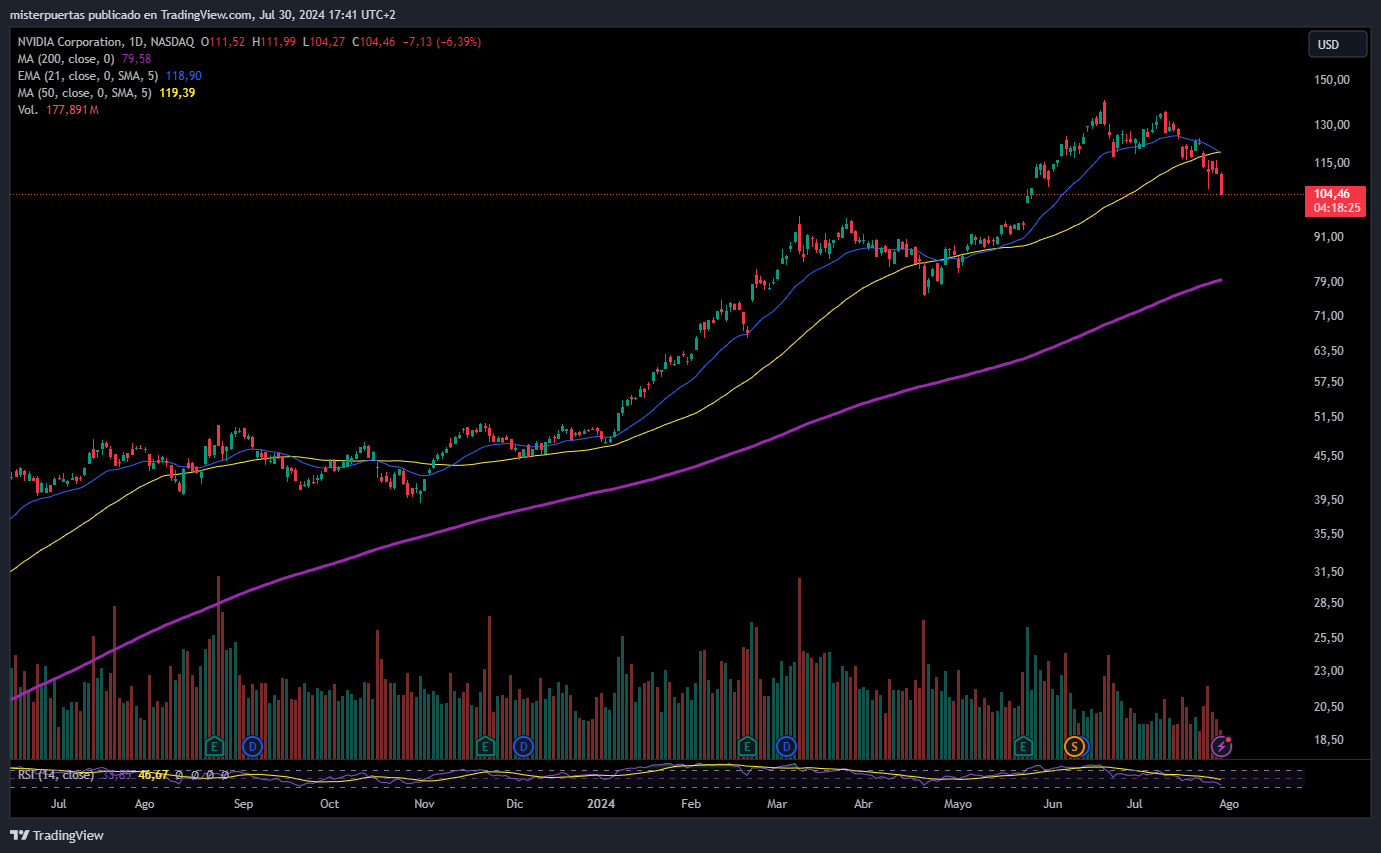Open the earnings E marker before Dic

point(485,746)
